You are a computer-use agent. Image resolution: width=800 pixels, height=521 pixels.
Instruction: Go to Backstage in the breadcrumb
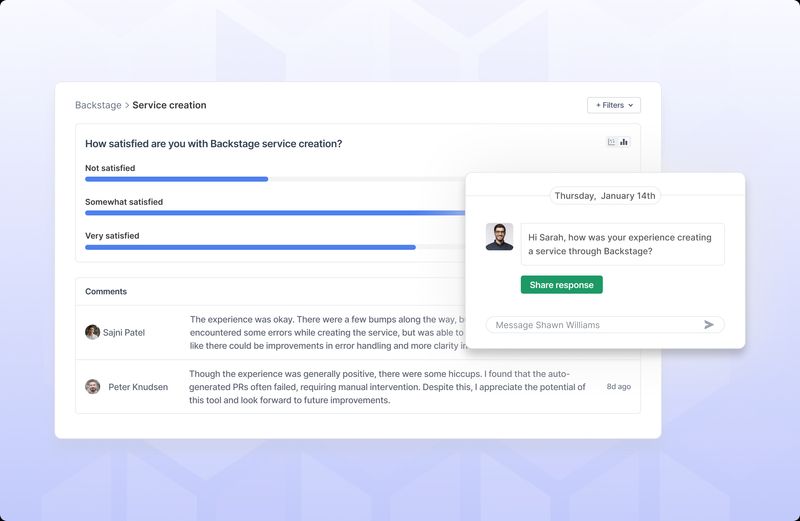click(98, 105)
